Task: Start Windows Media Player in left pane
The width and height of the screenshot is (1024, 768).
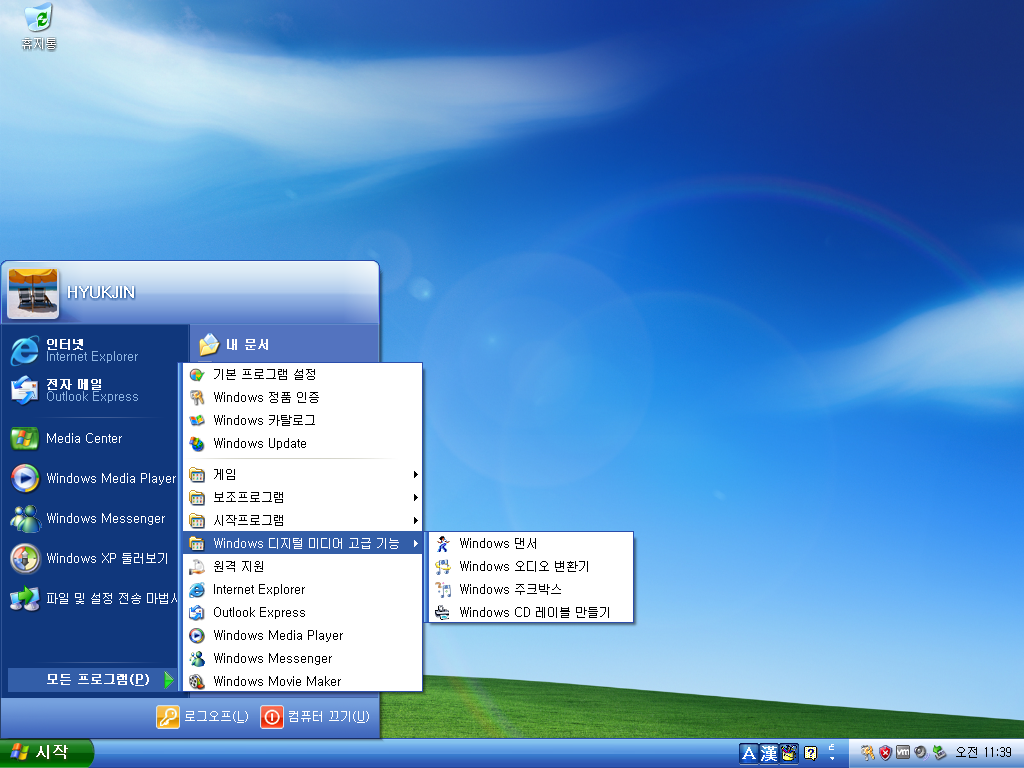Action: pos(93,478)
